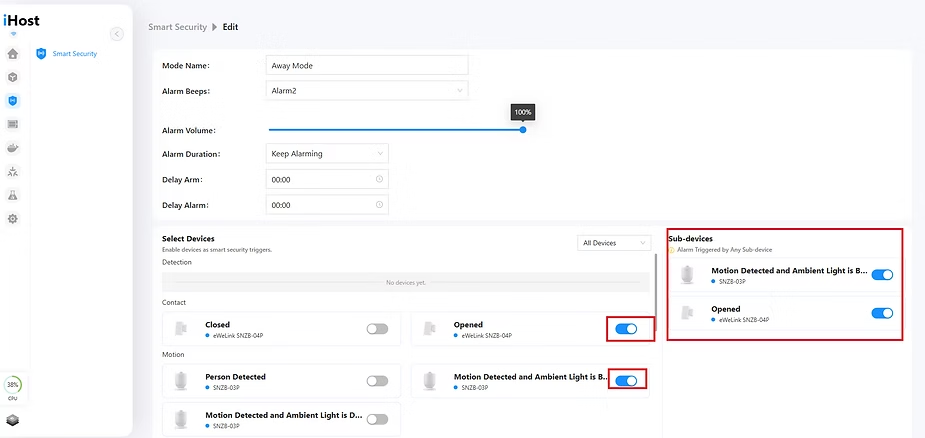Go to Smart Security breadcrumb link
Image resolution: width=925 pixels, height=438 pixels.
pyautogui.click(x=176, y=27)
